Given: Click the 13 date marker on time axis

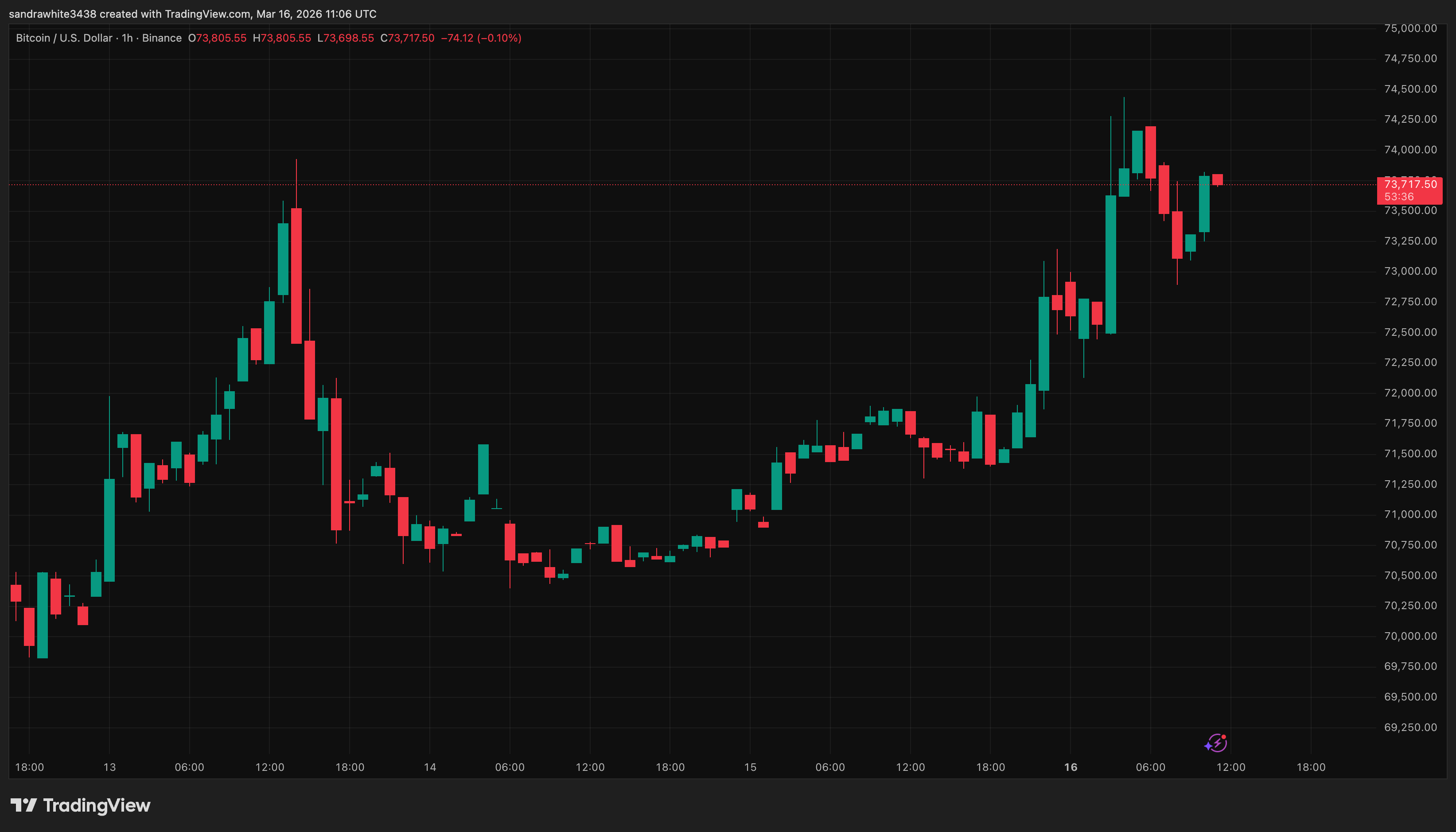Looking at the screenshot, I should pyautogui.click(x=109, y=767).
